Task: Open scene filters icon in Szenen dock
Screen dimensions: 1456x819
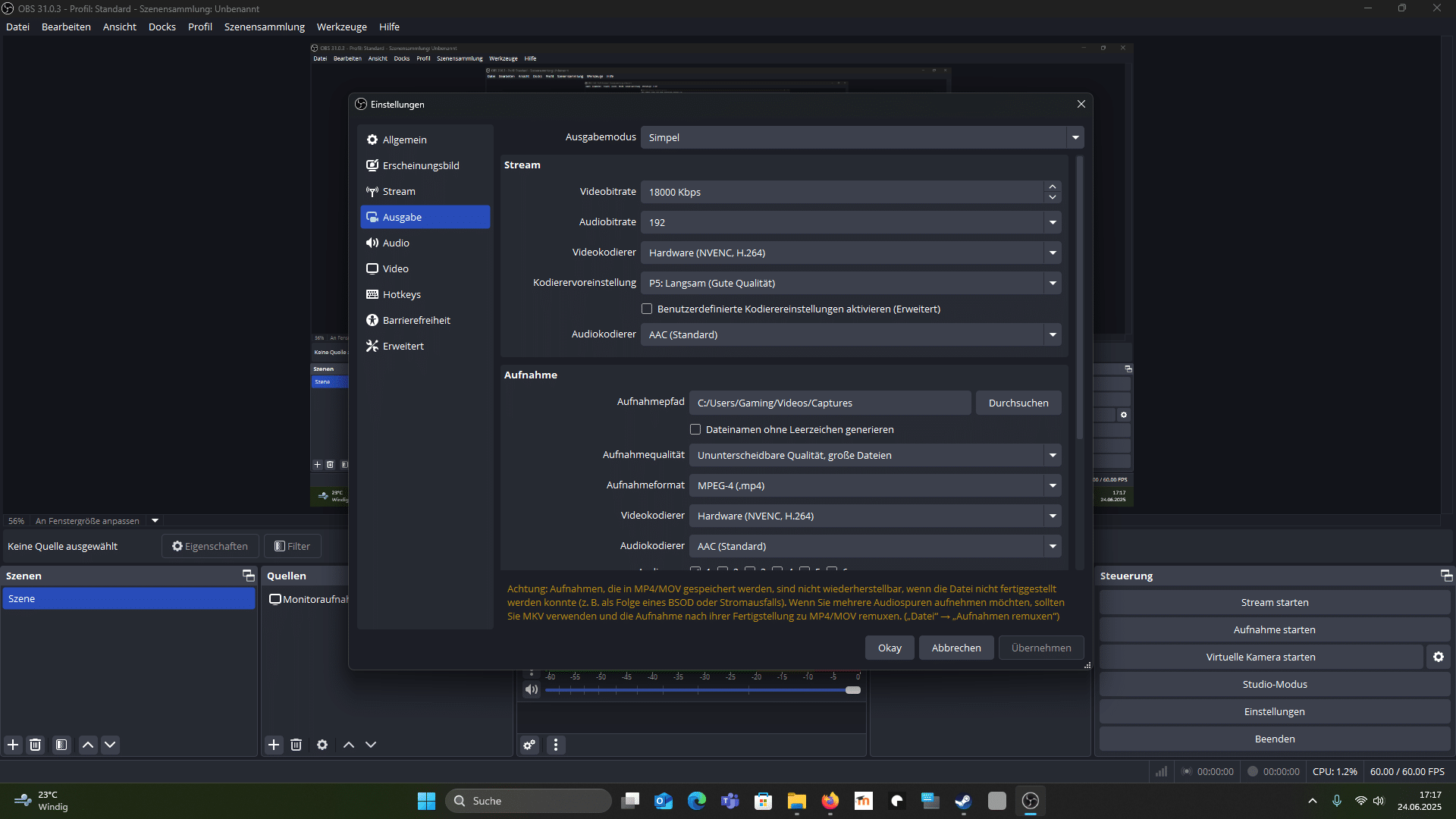Action: coord(61,745)
